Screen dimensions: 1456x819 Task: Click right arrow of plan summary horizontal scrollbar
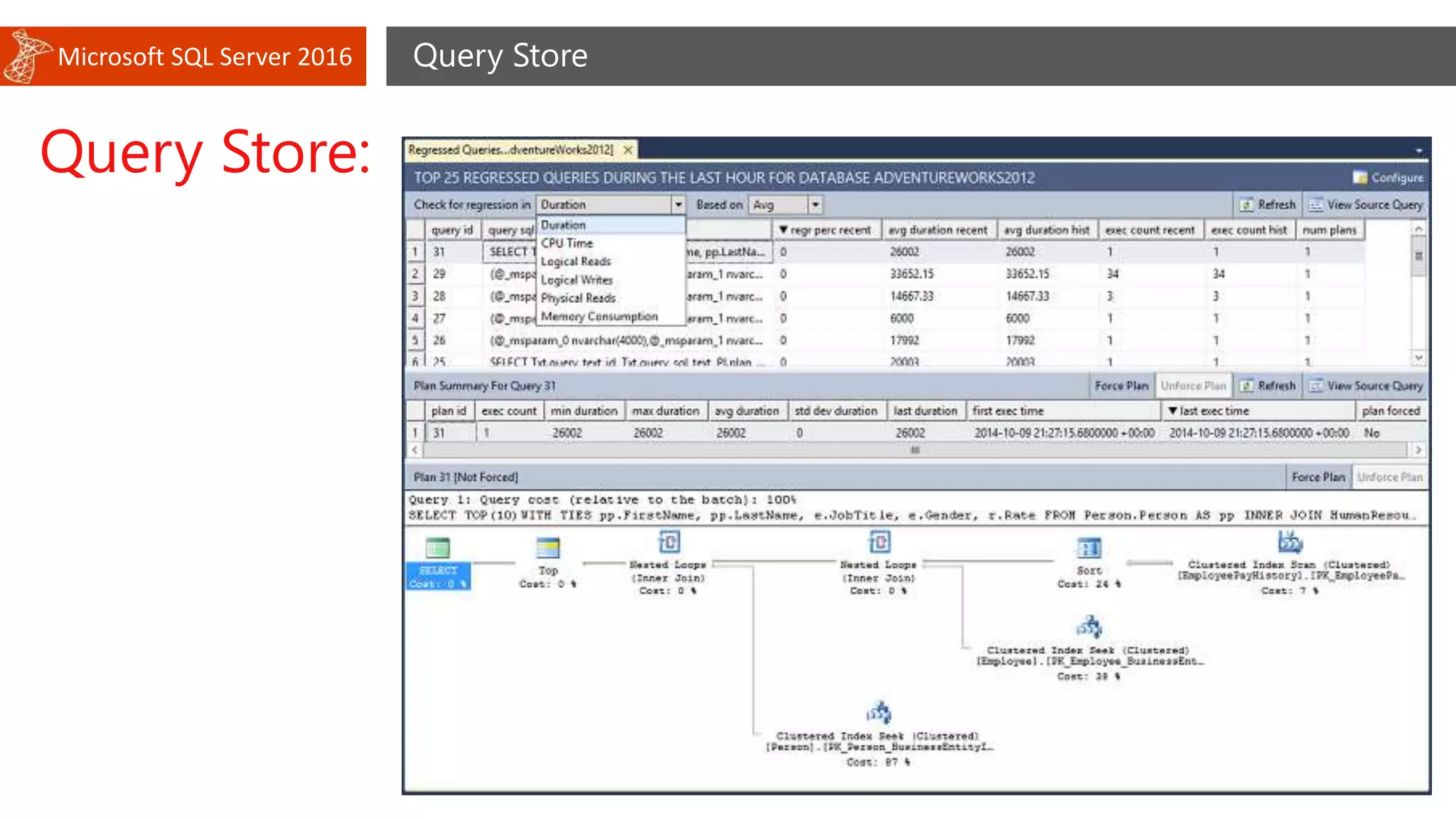1418,450
